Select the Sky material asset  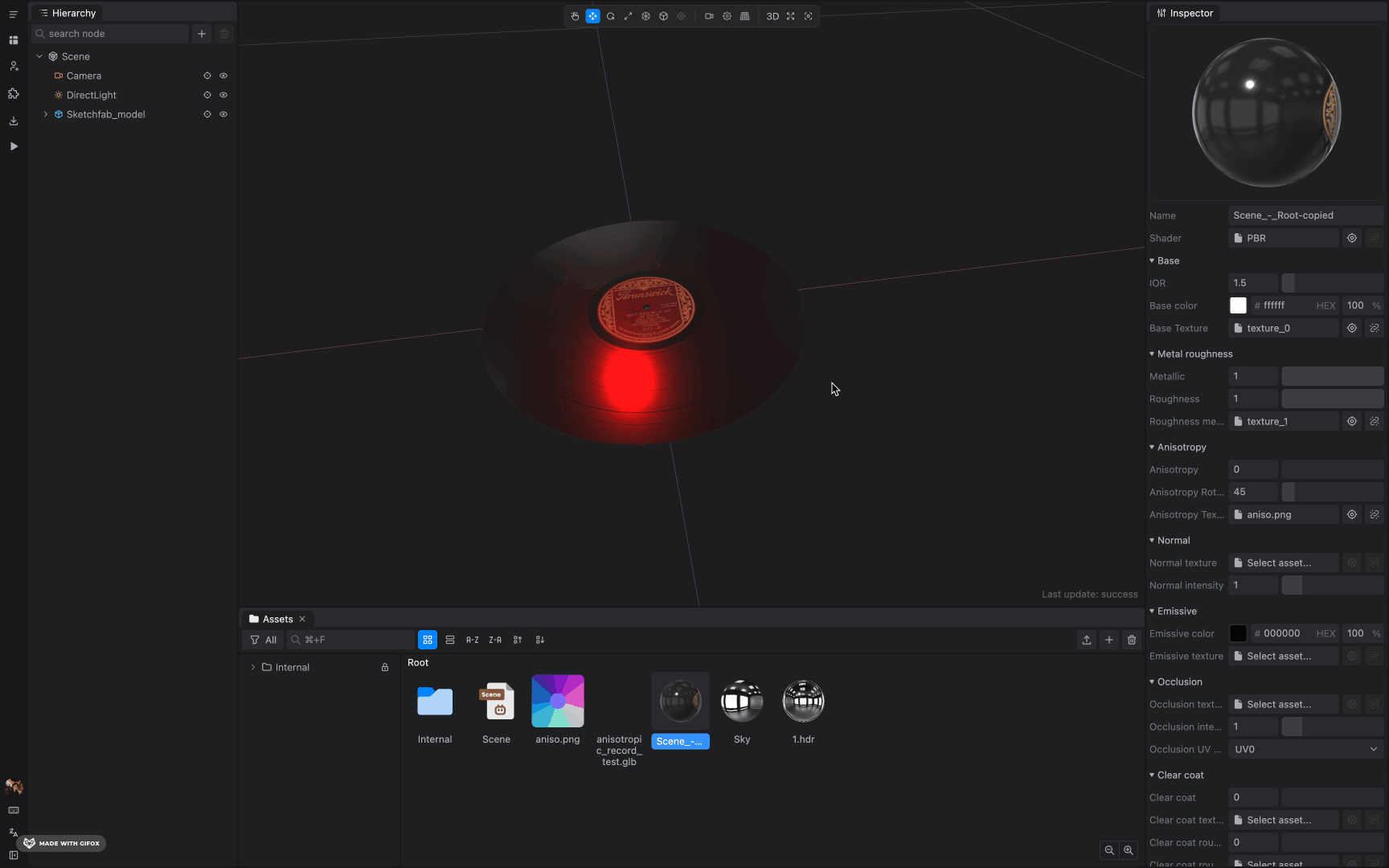pos(742,701)
